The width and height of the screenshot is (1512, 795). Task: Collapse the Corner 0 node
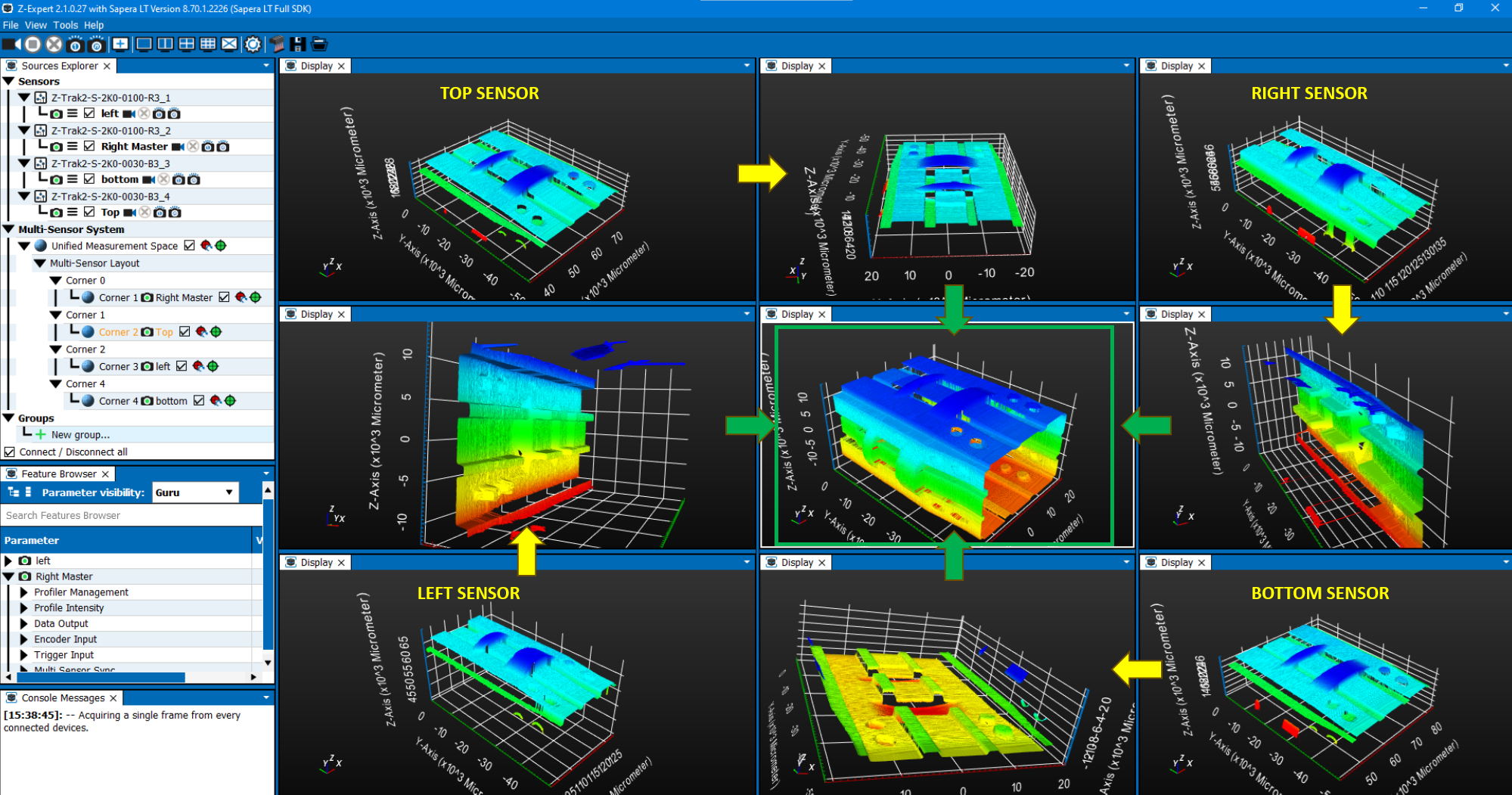pos(55,281)
